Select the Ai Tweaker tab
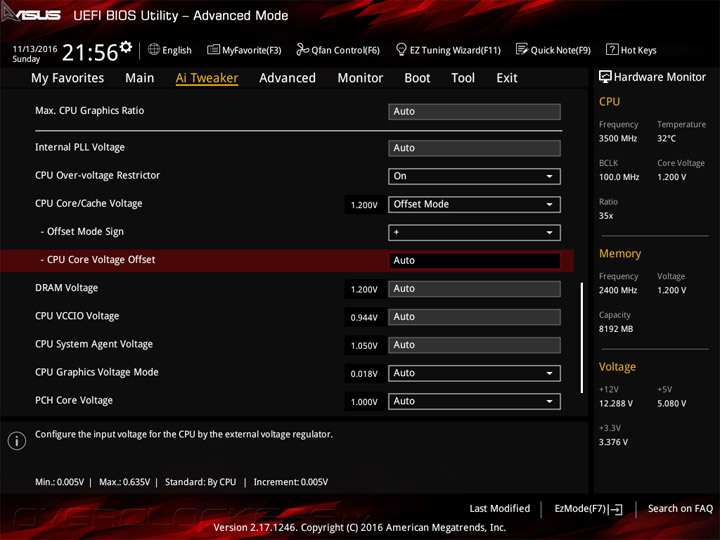720x540 pixels. click(x=207, y=78)
